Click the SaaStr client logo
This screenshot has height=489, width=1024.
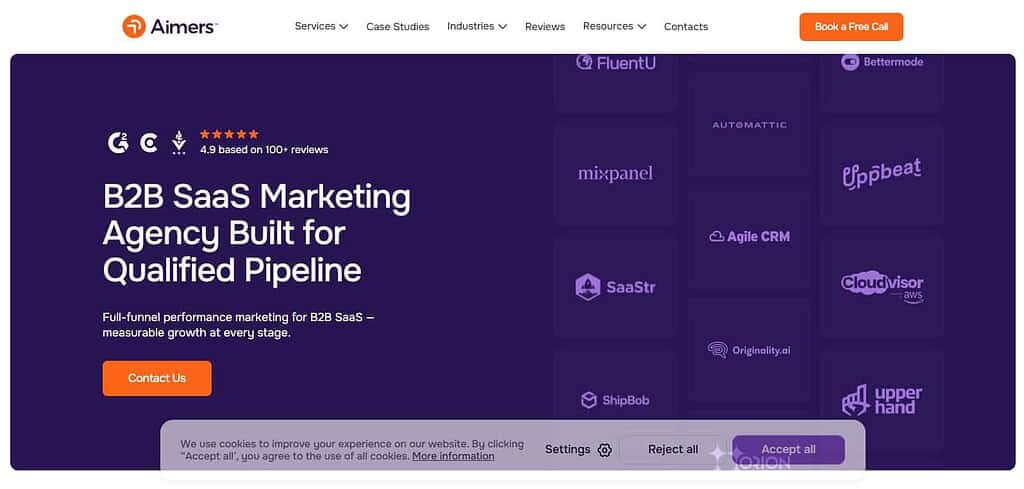coord(615,287)
